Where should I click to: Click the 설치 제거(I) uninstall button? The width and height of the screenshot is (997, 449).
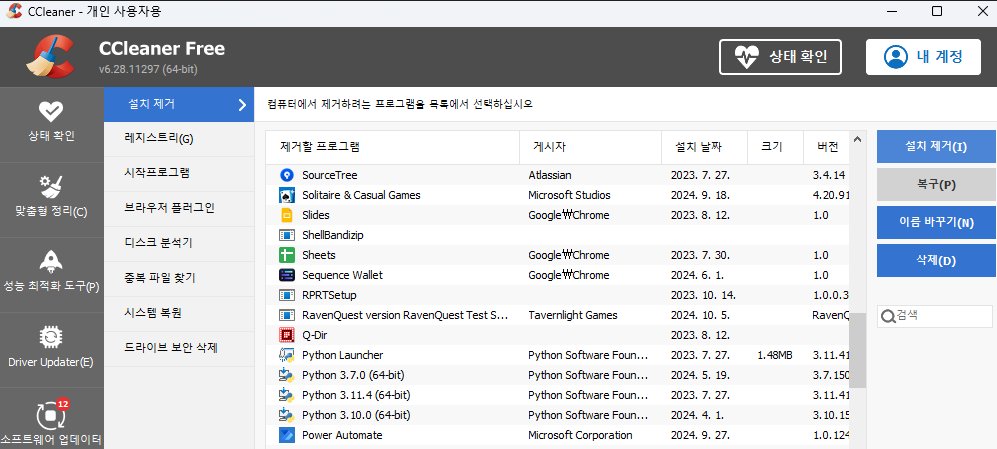coord(936,147)
